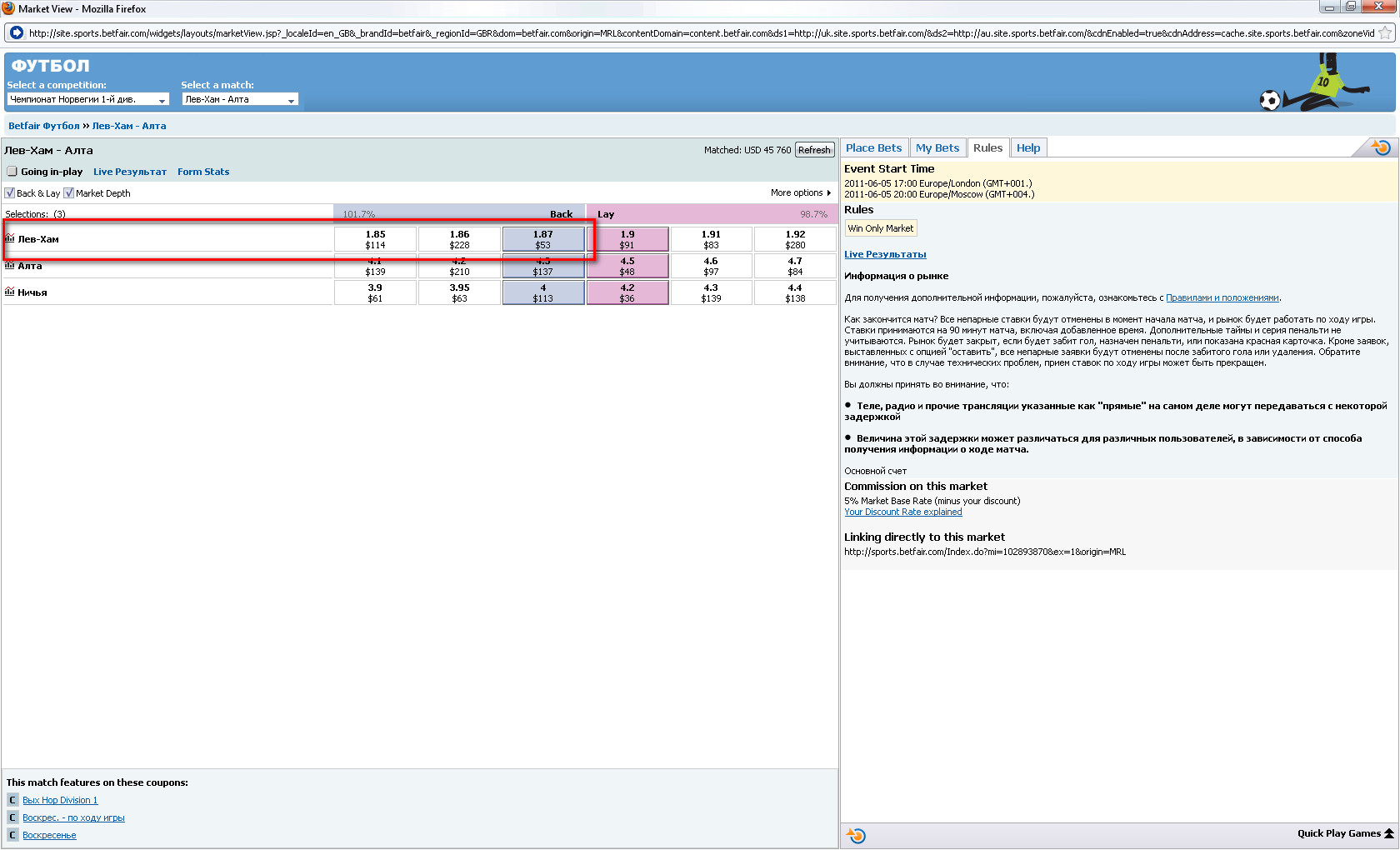Click the Refresh button
The height and width of the screenshot is (850, 1400).
814,150
